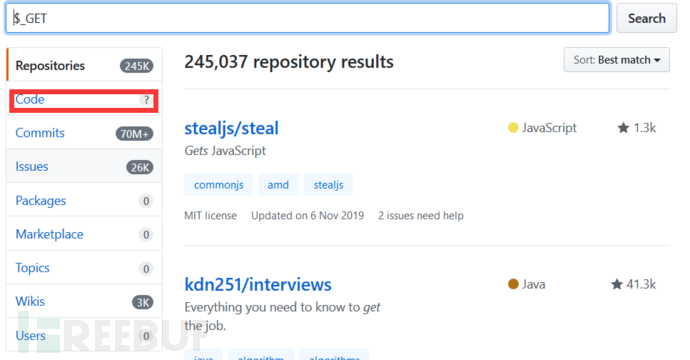Focus the $_GET search input field
Viewport: 690px width, 360px height.
click(x=308, y=18)
